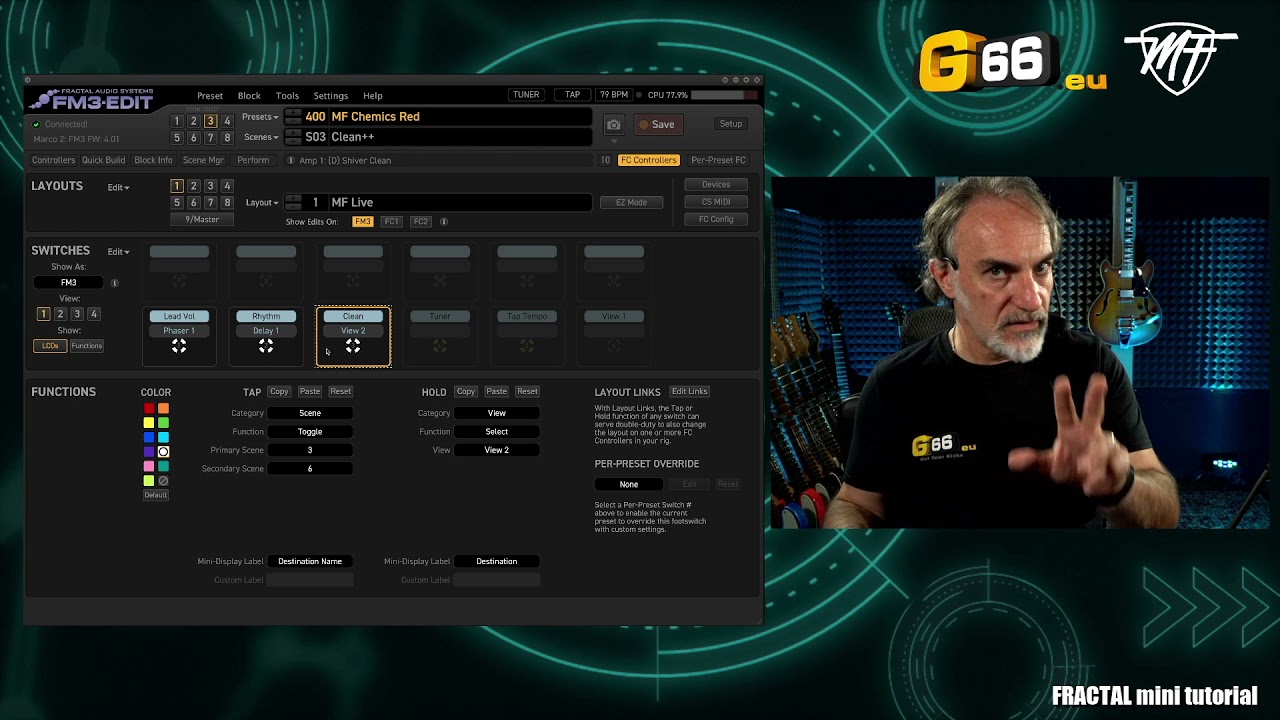This screenshot has height=720, width=1280.
Task: Switch to view 4 under Switches
Action: point(94,314)
